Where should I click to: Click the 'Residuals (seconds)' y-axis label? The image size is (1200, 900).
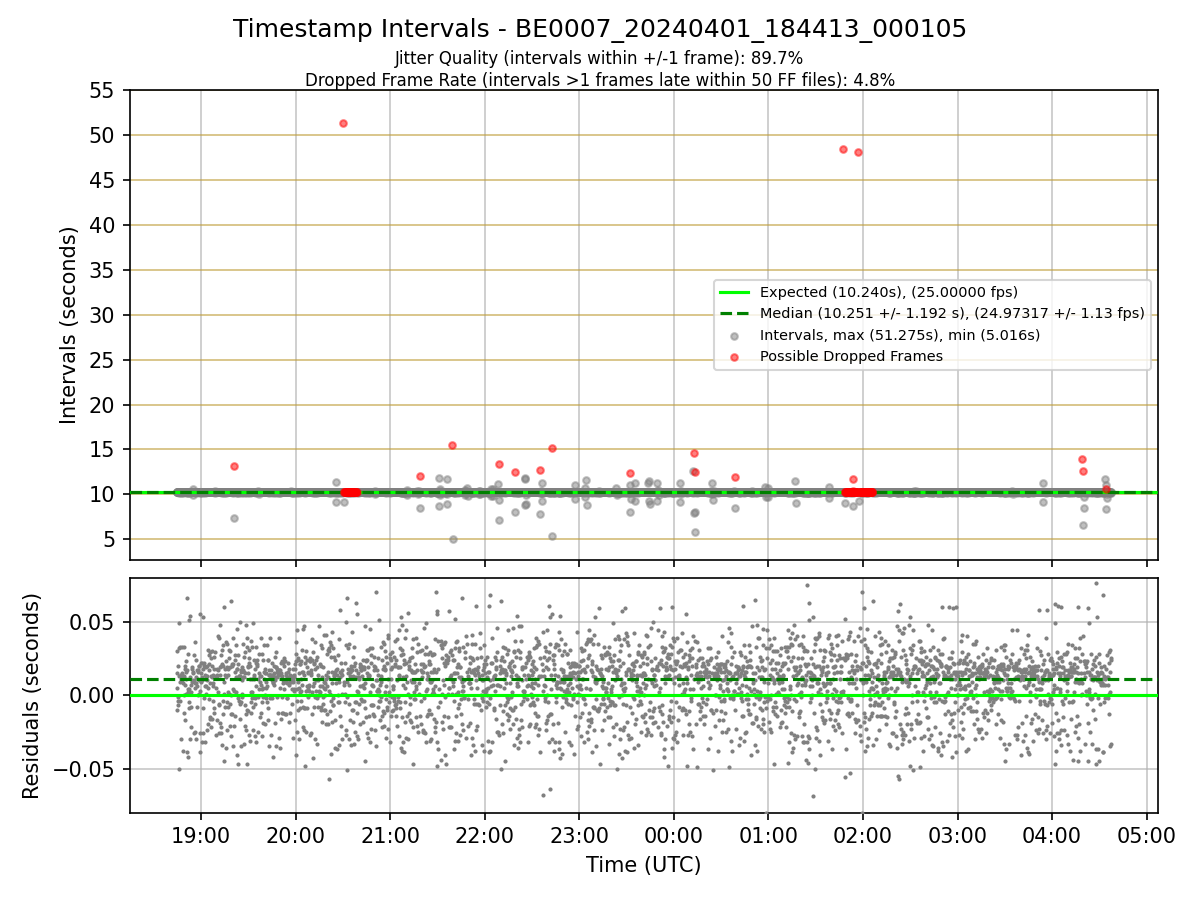click(x=32, y=696)
